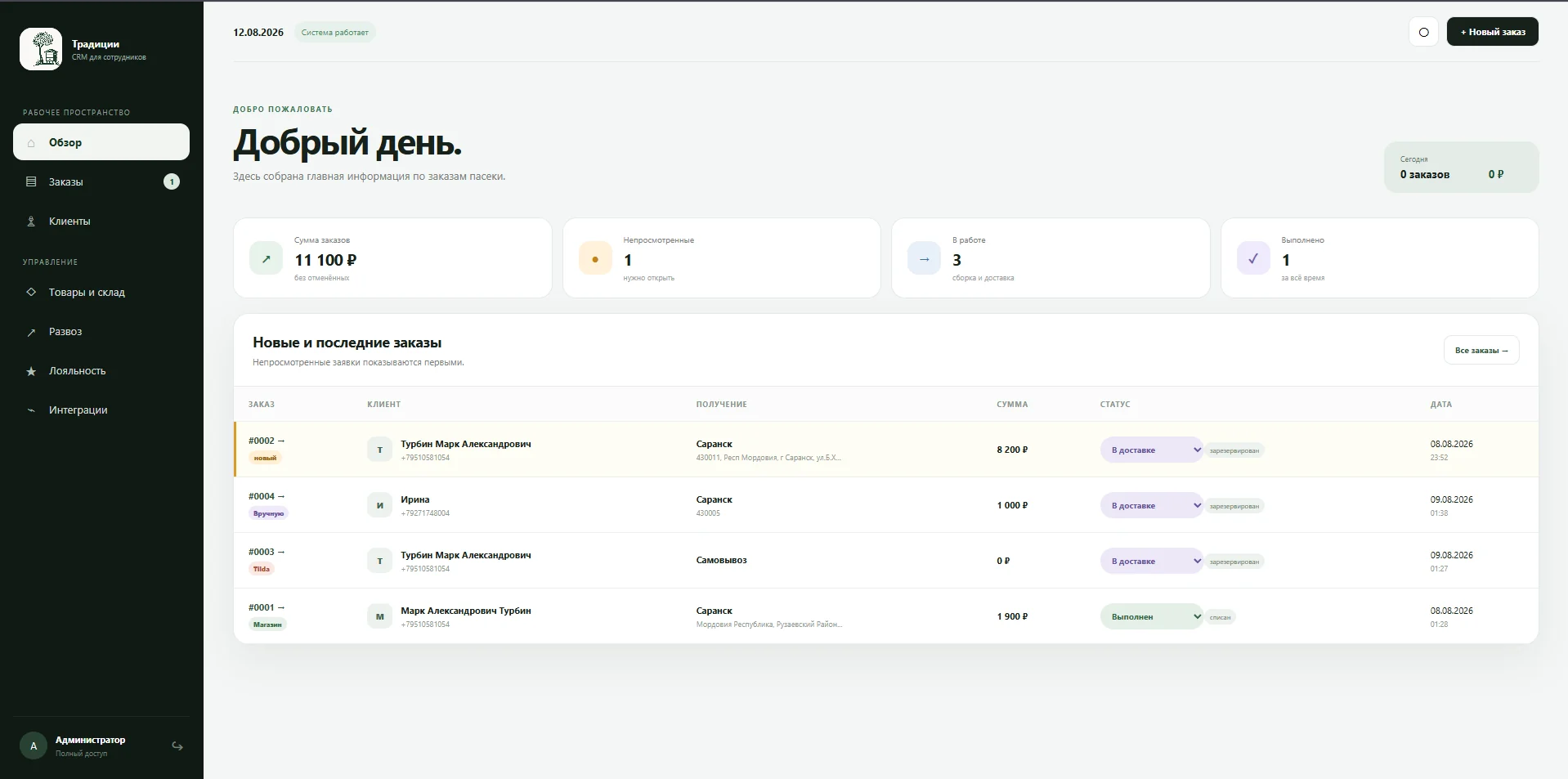The height and width of the screenshot is (779, 1568).
Task: Open the Все заказы link
Action: click(x=1481, y=350)
